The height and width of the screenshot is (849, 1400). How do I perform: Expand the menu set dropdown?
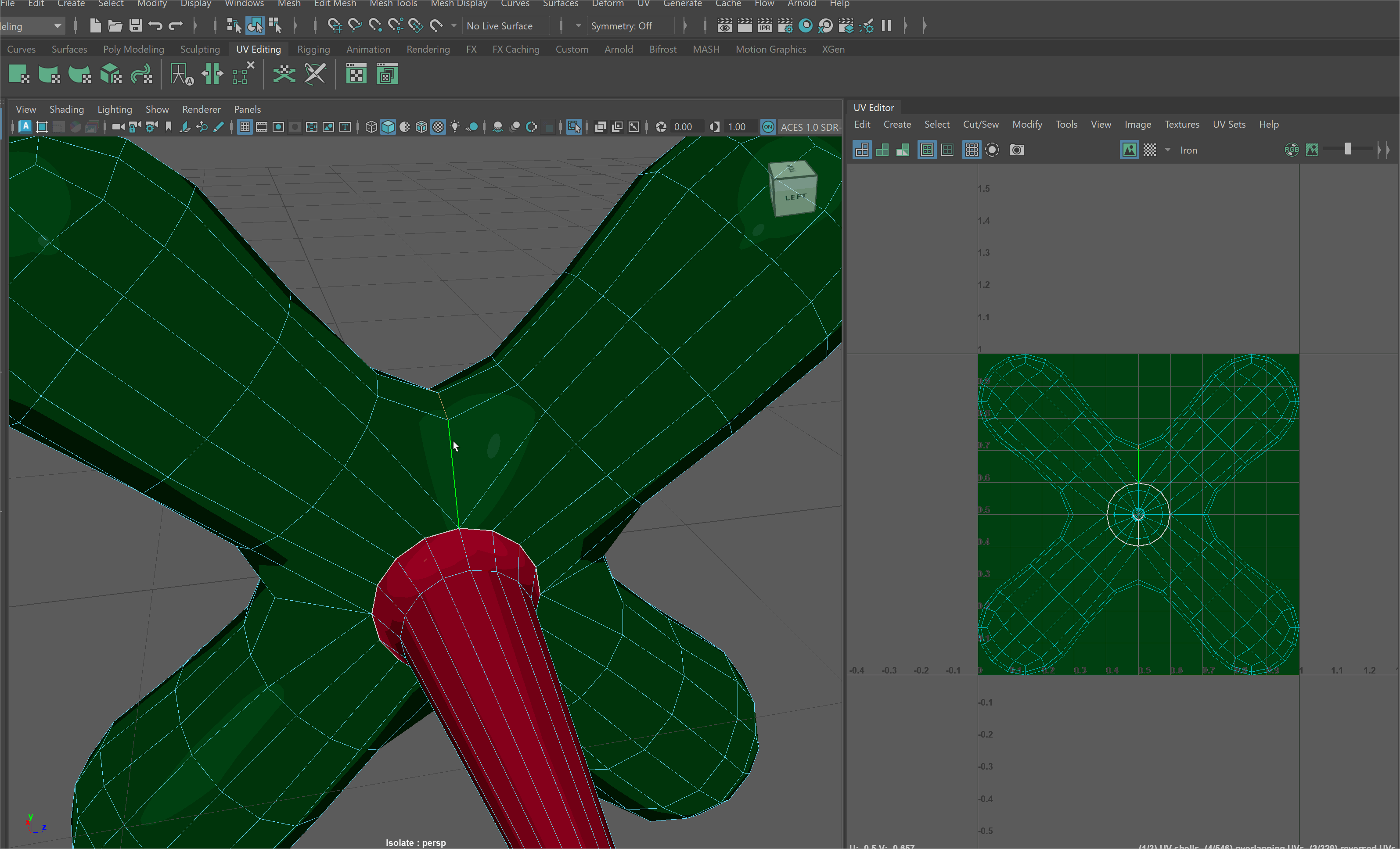(57, 26)
